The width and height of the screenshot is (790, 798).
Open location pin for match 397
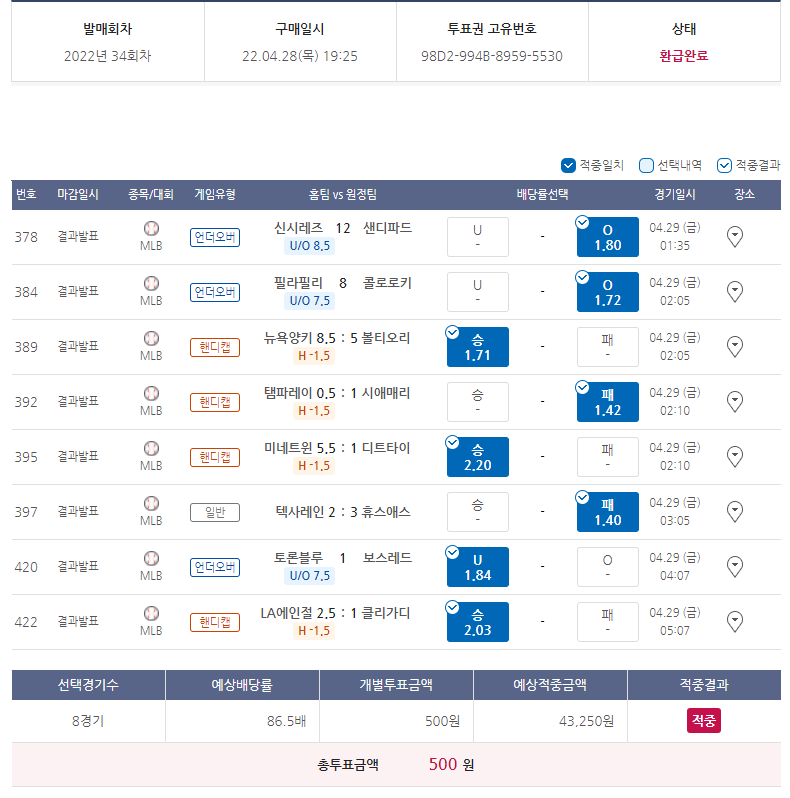click(x=735, y=511)
